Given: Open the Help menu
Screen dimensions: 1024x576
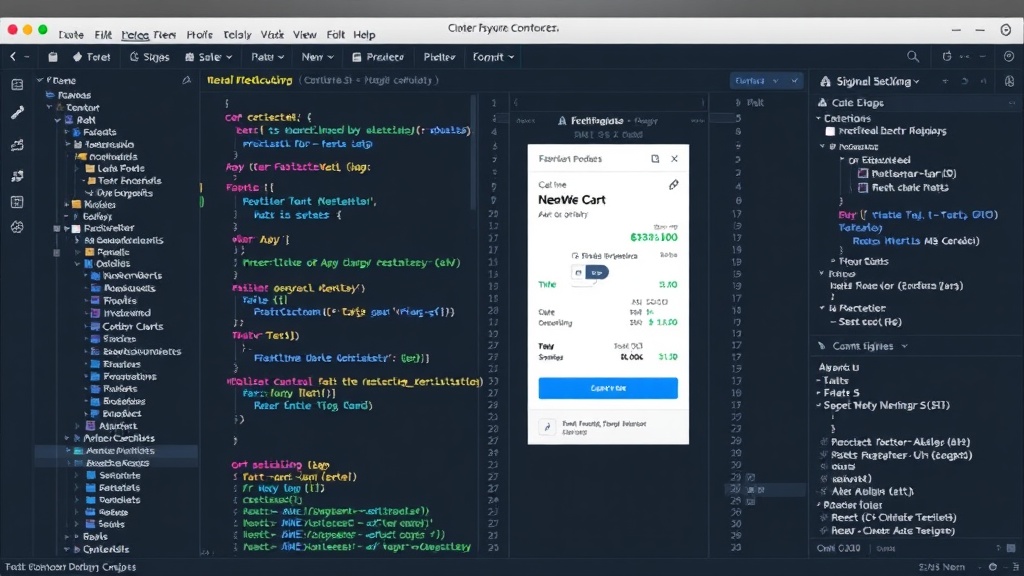Looking at the screenshot, I should pos(364,35).
